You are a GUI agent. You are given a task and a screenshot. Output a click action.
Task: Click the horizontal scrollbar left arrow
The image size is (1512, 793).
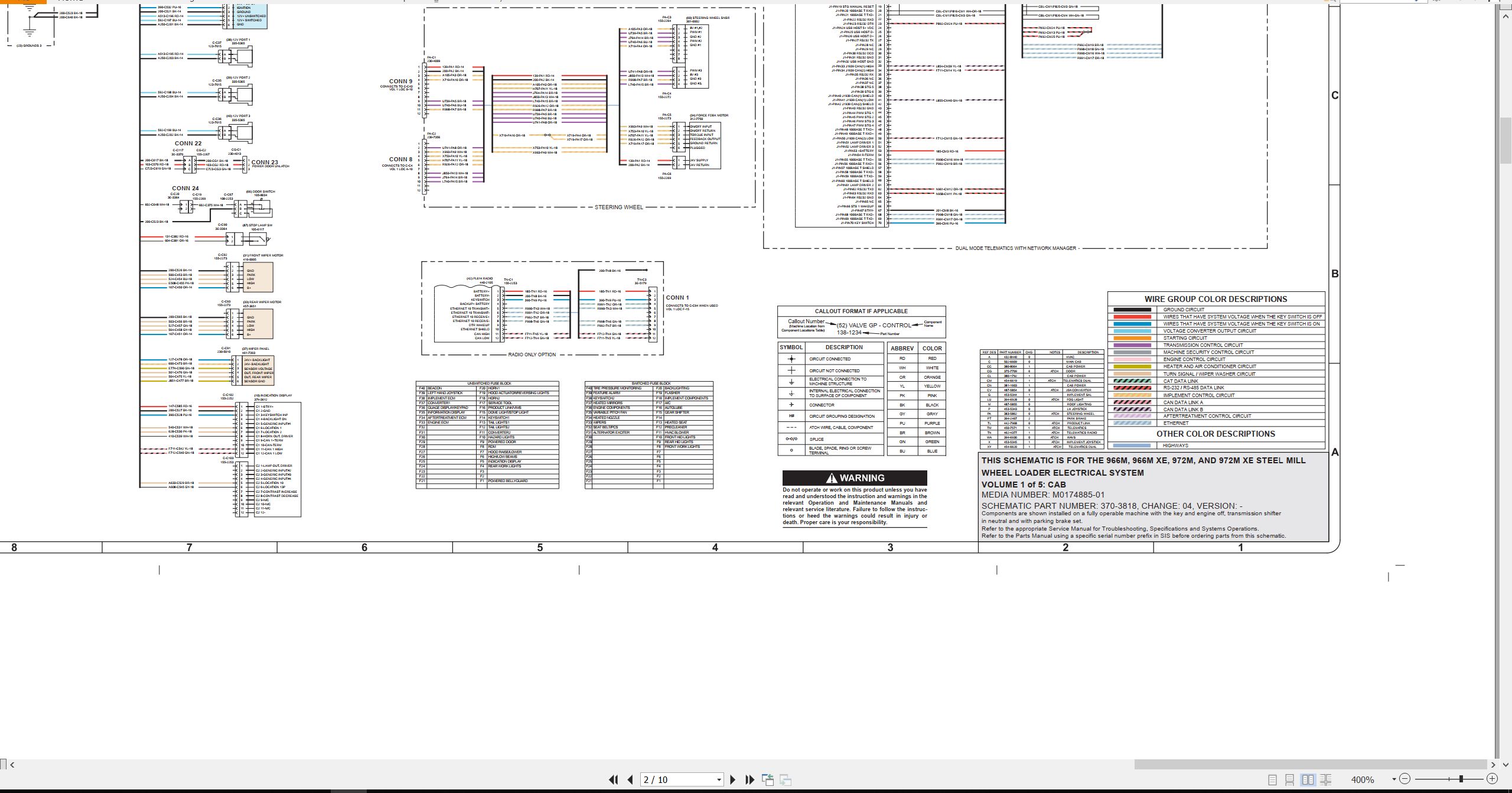[x=12, y=765]
